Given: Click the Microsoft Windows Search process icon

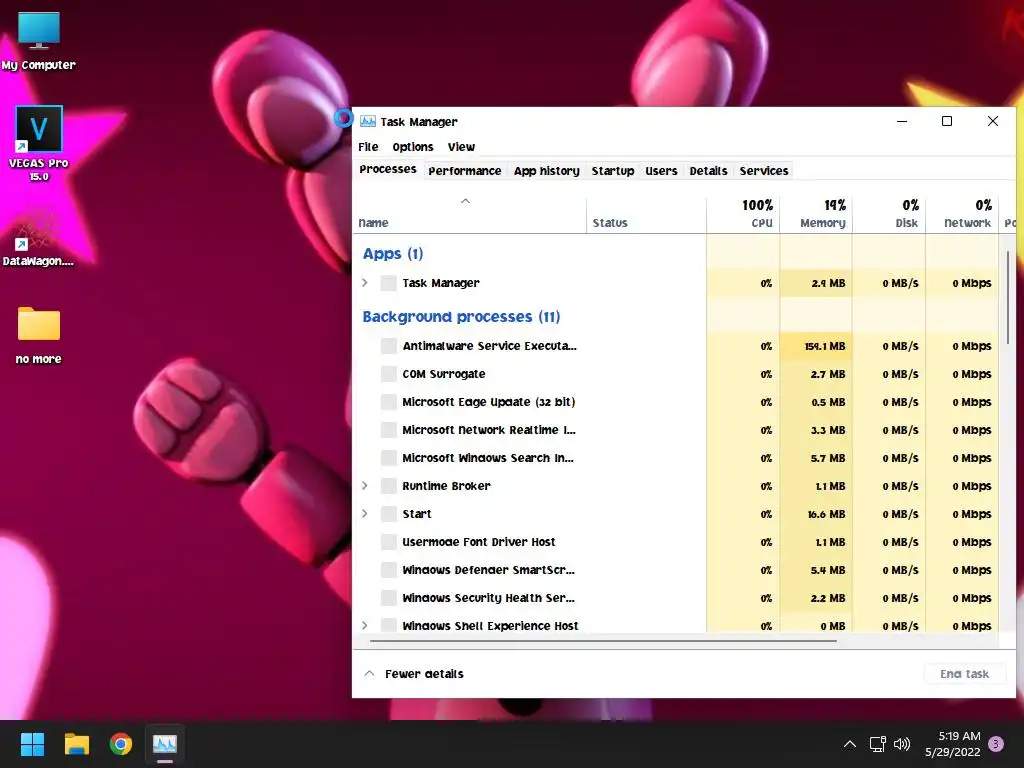Looking at the screenshot, I should click(x=389, y=458).
